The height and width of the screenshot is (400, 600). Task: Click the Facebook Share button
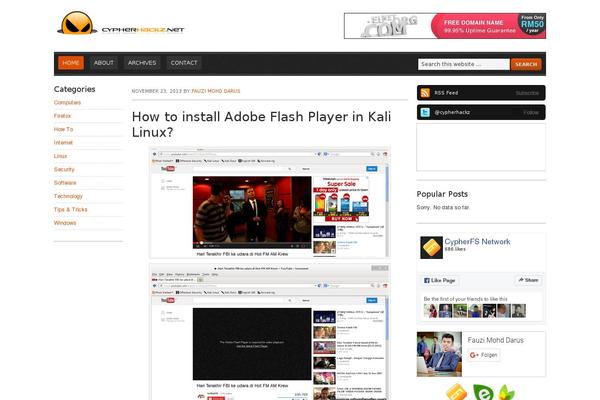[528, 280]
